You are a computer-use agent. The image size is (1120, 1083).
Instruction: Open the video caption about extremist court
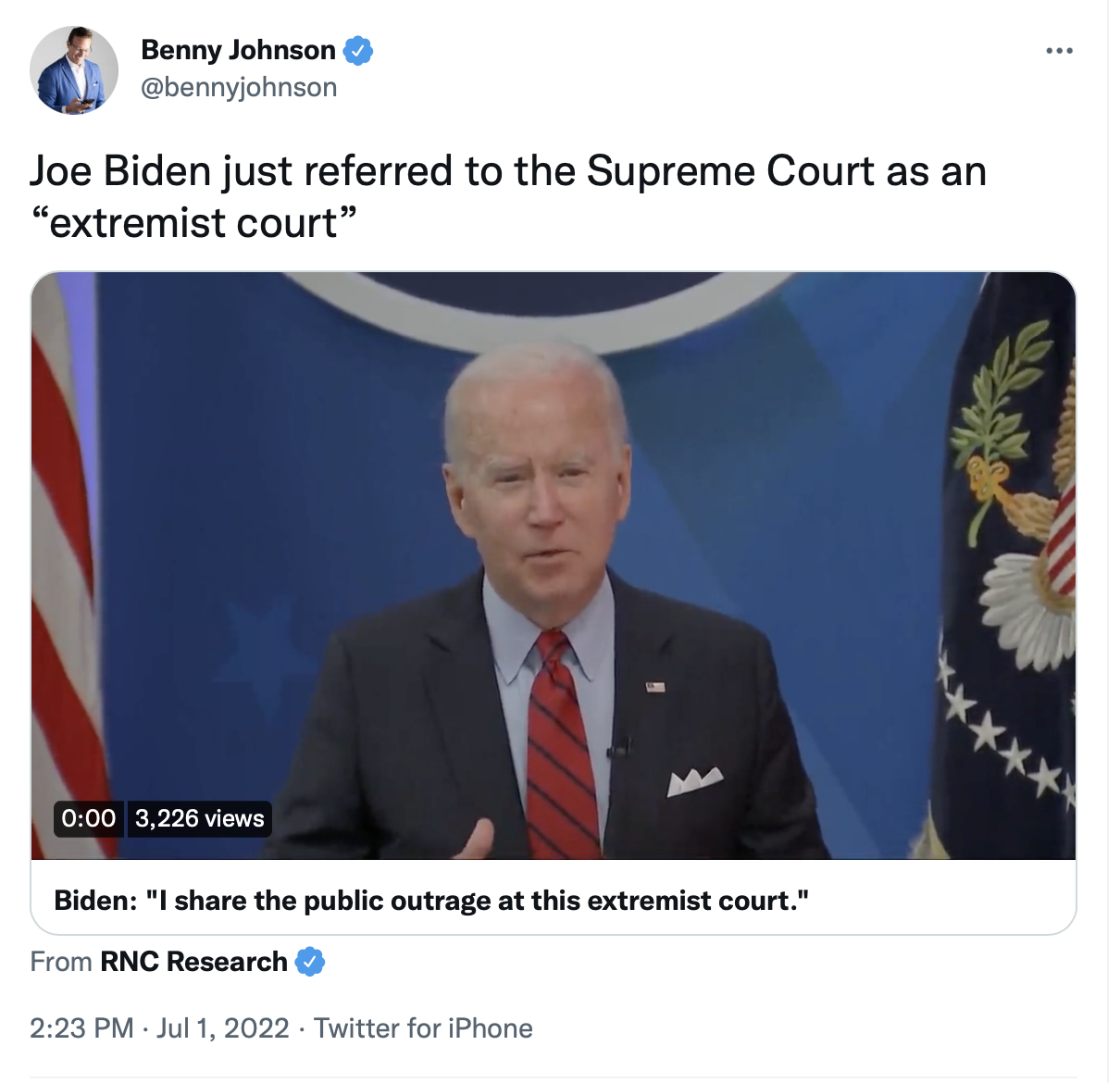pos(431,901)
